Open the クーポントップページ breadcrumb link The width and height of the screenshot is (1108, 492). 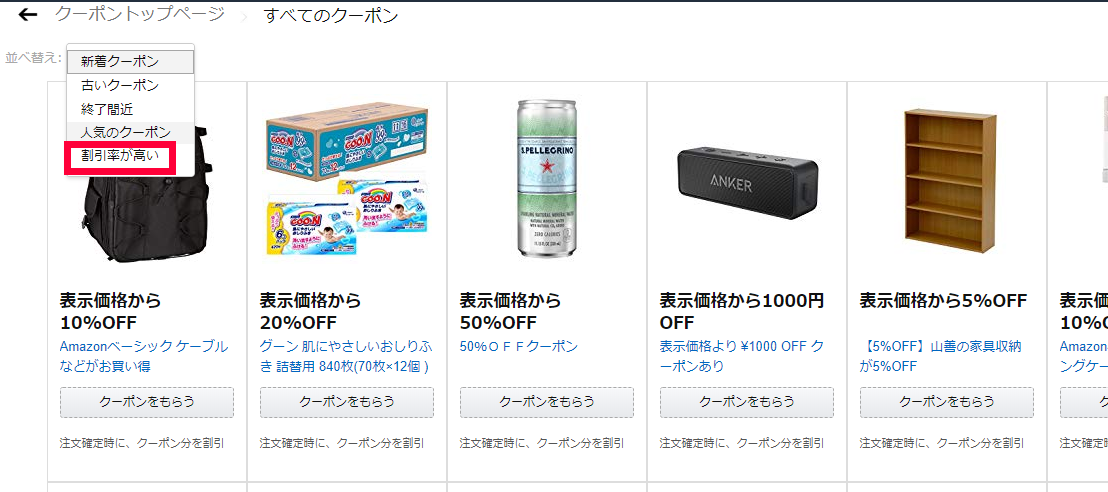coord(140,13)
